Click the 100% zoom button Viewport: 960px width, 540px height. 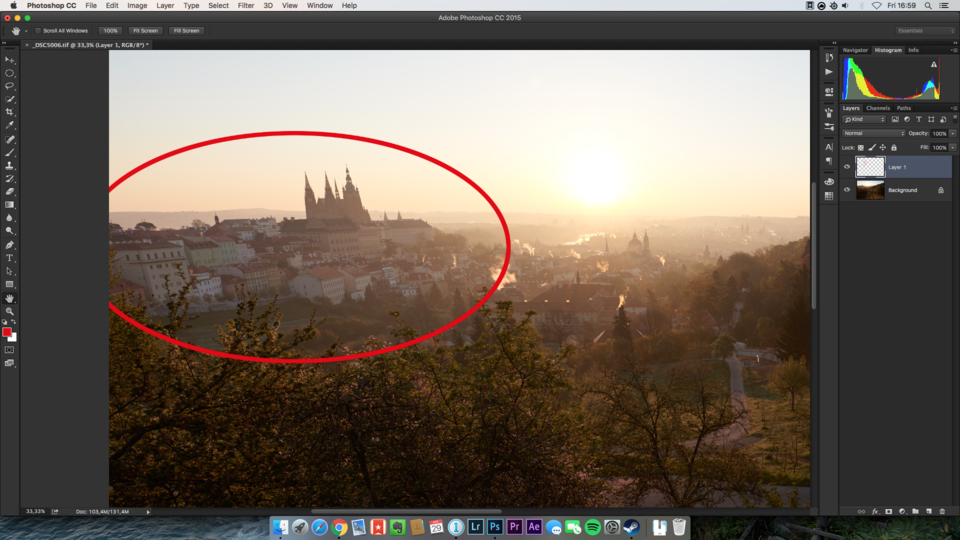coord(110,31)
